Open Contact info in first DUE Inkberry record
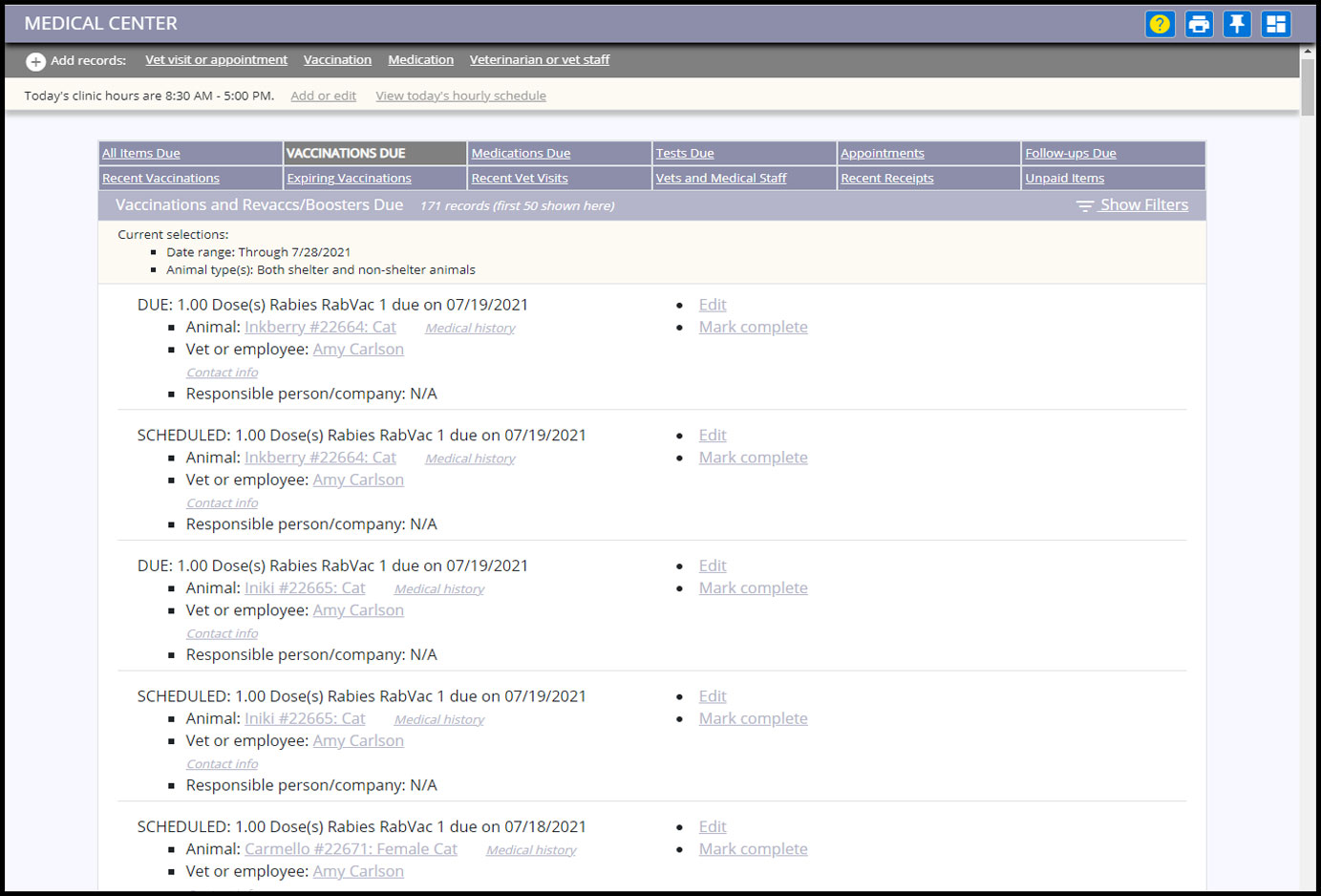1321x896 pixels. coord(222,373)
